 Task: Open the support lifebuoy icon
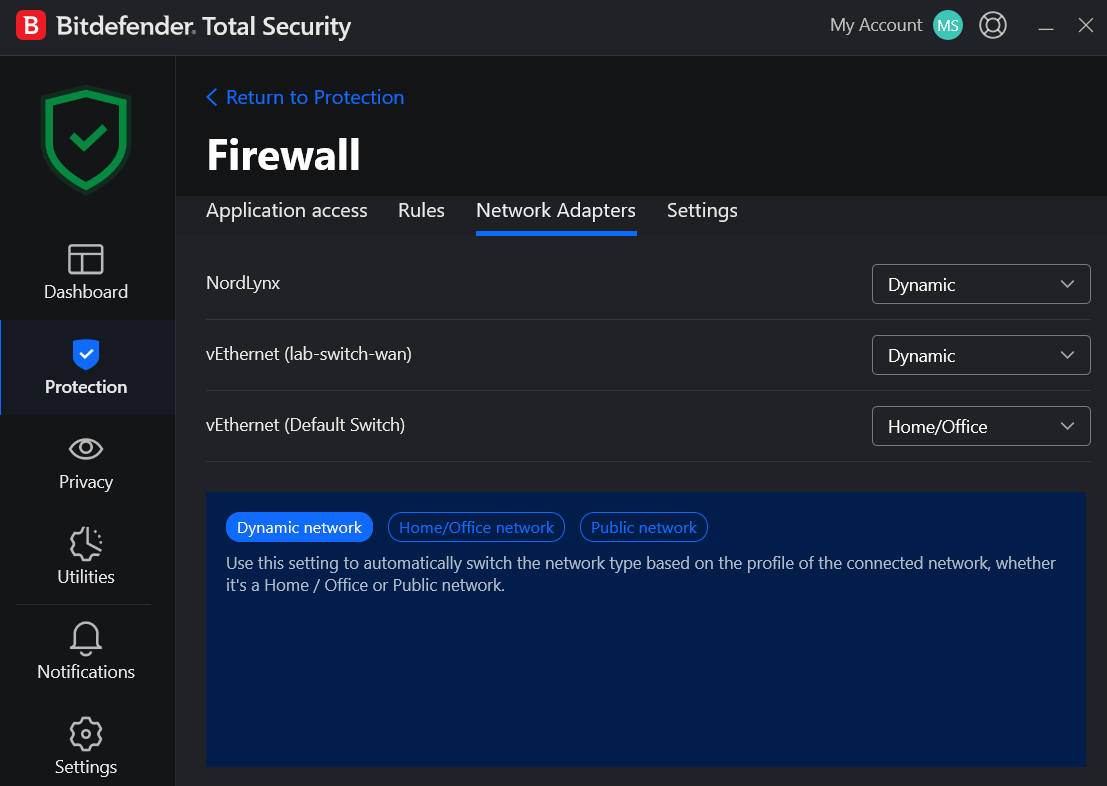[993, 25]
